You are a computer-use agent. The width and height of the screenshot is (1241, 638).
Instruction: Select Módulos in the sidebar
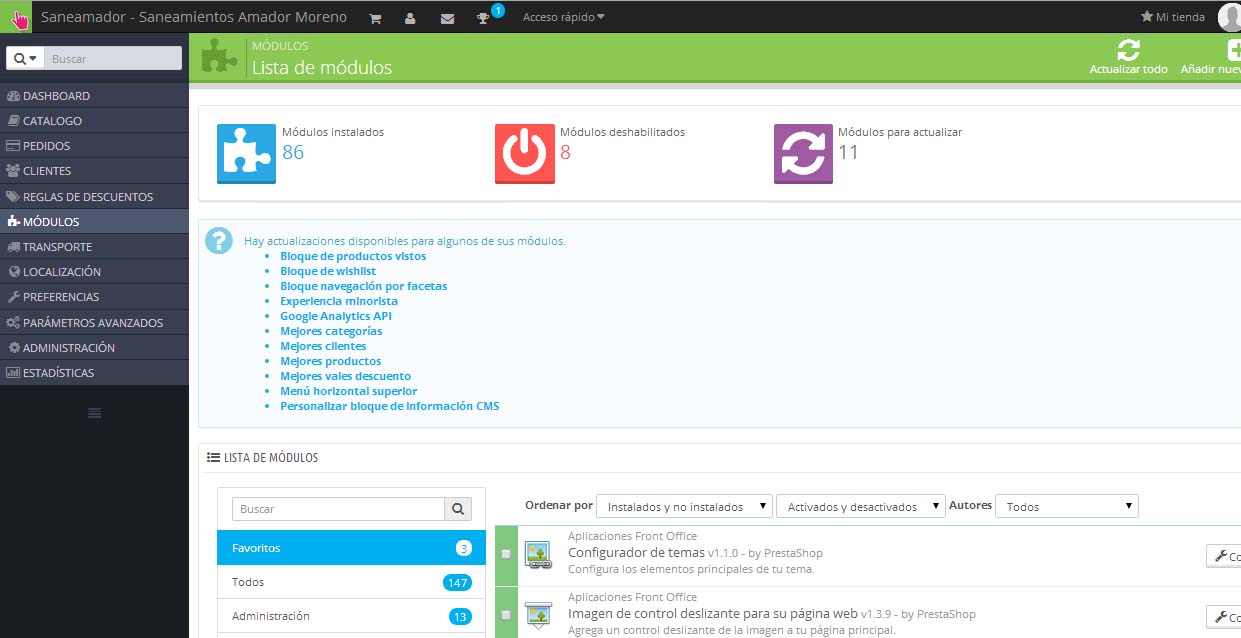94,222
